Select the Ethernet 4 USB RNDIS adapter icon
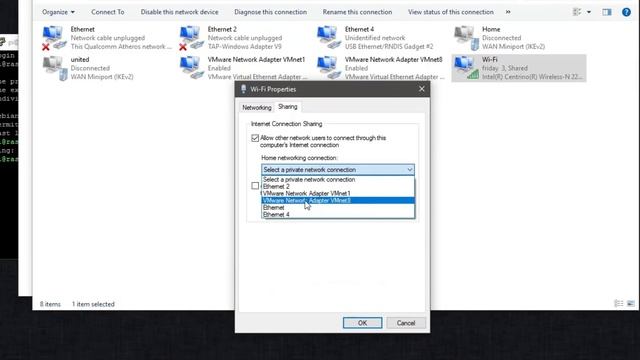This screenshot has height=360, width=640. point(329,37)
